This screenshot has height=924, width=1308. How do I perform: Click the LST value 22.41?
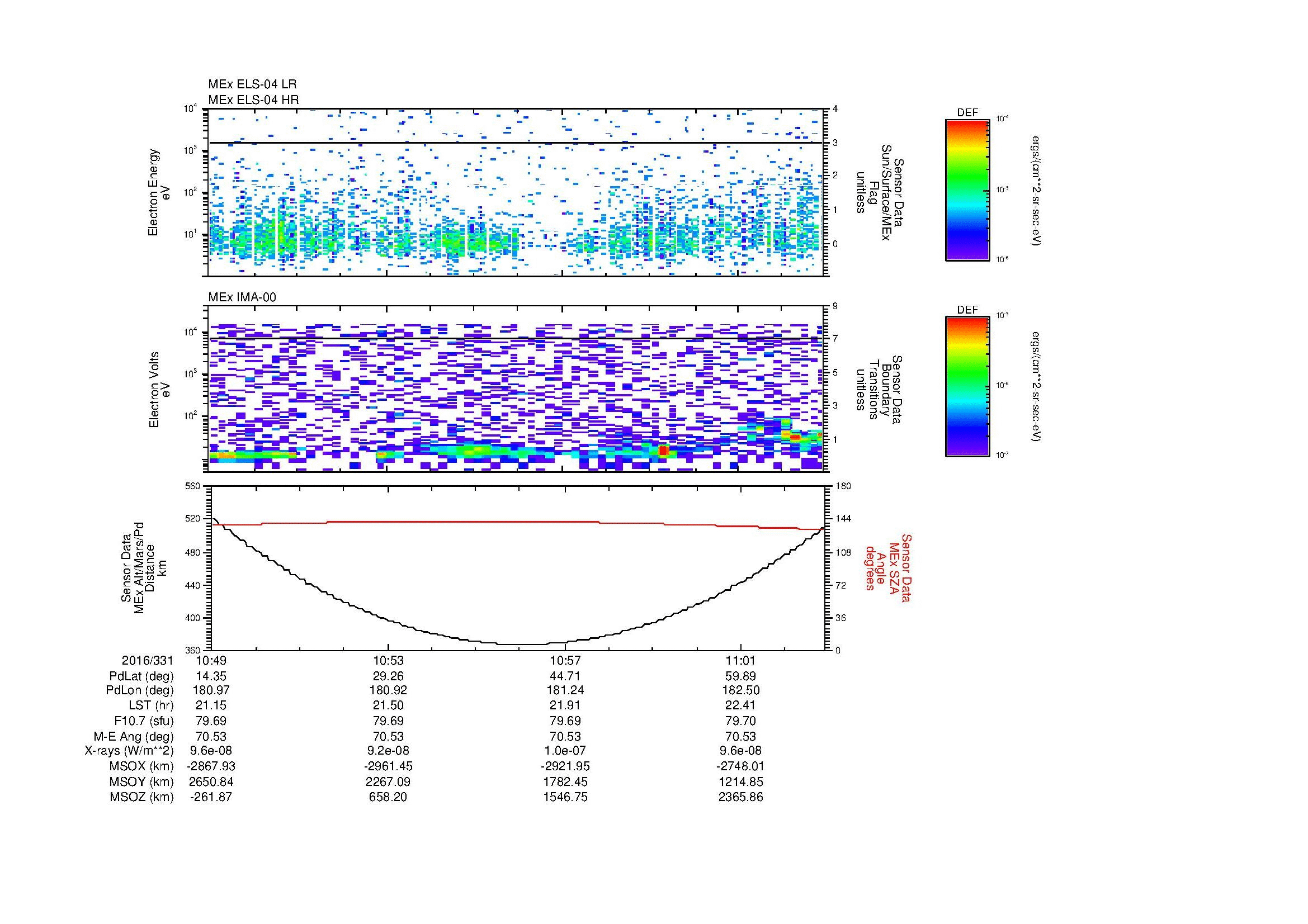(740, 705)
